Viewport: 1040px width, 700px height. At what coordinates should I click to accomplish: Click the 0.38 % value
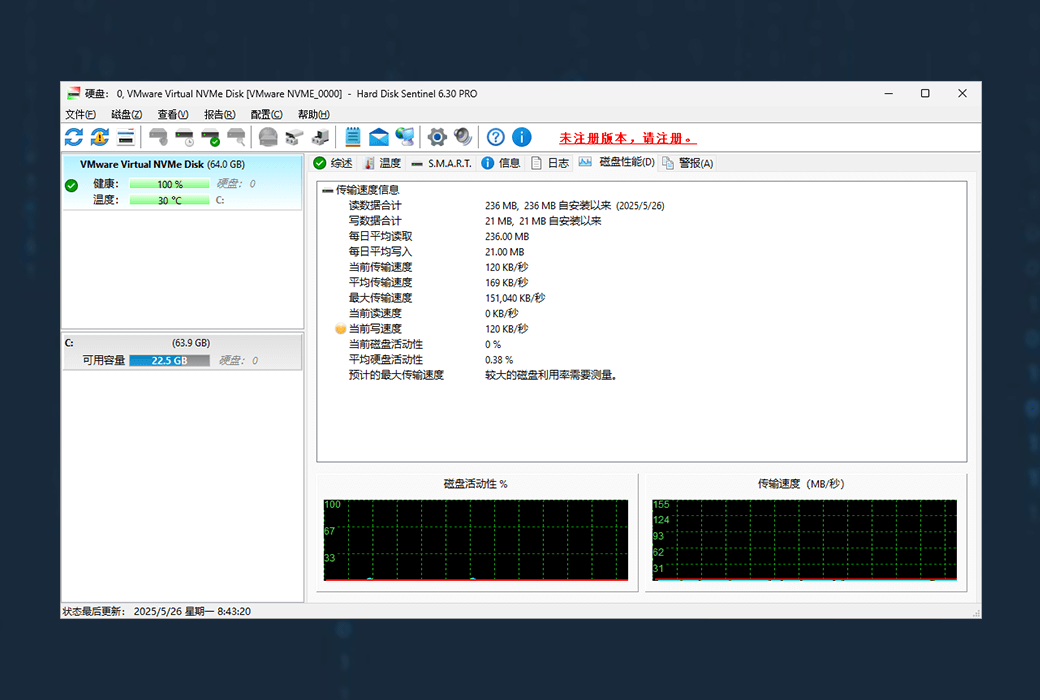(x=499, y=360)
